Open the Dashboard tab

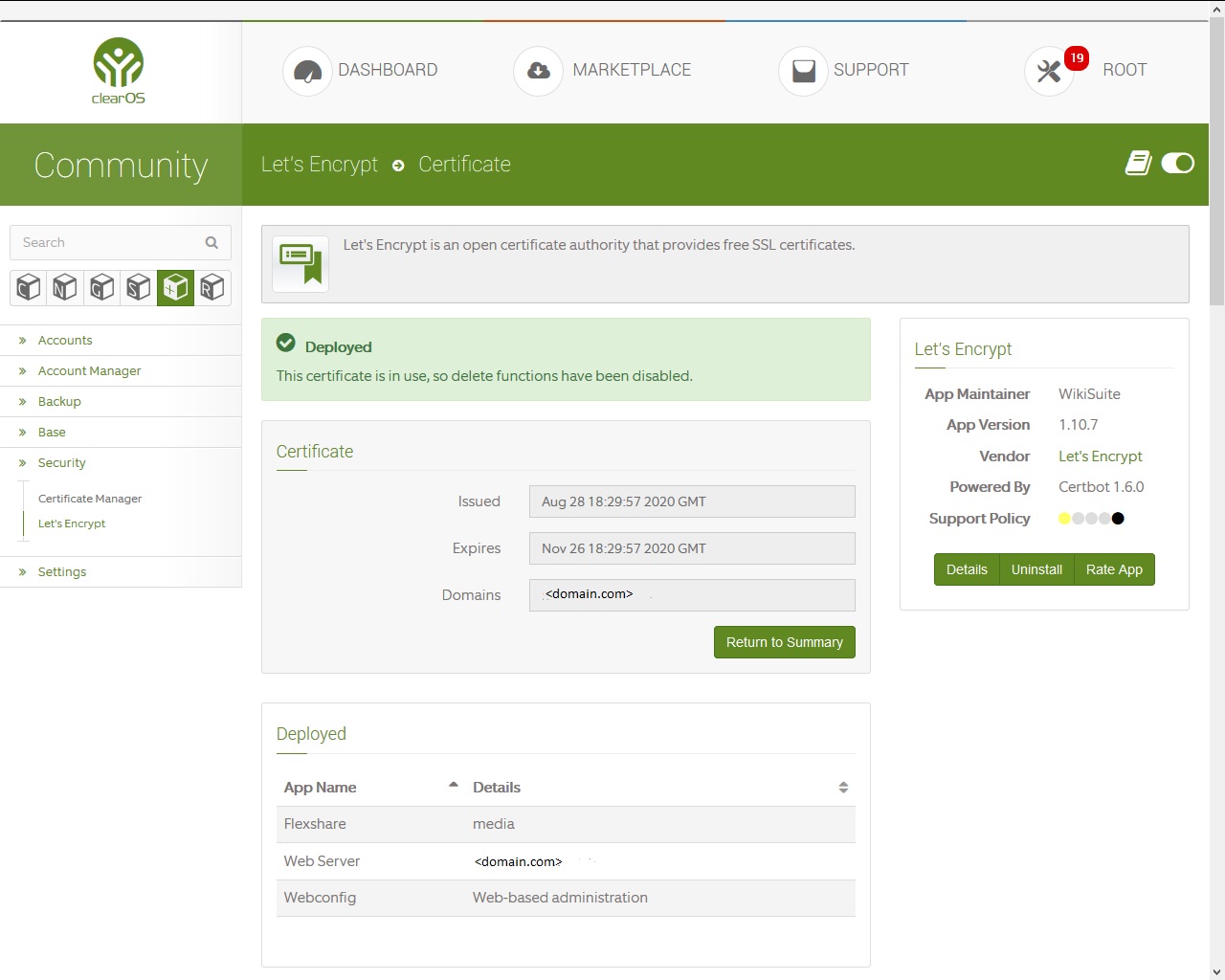(388, 70)
